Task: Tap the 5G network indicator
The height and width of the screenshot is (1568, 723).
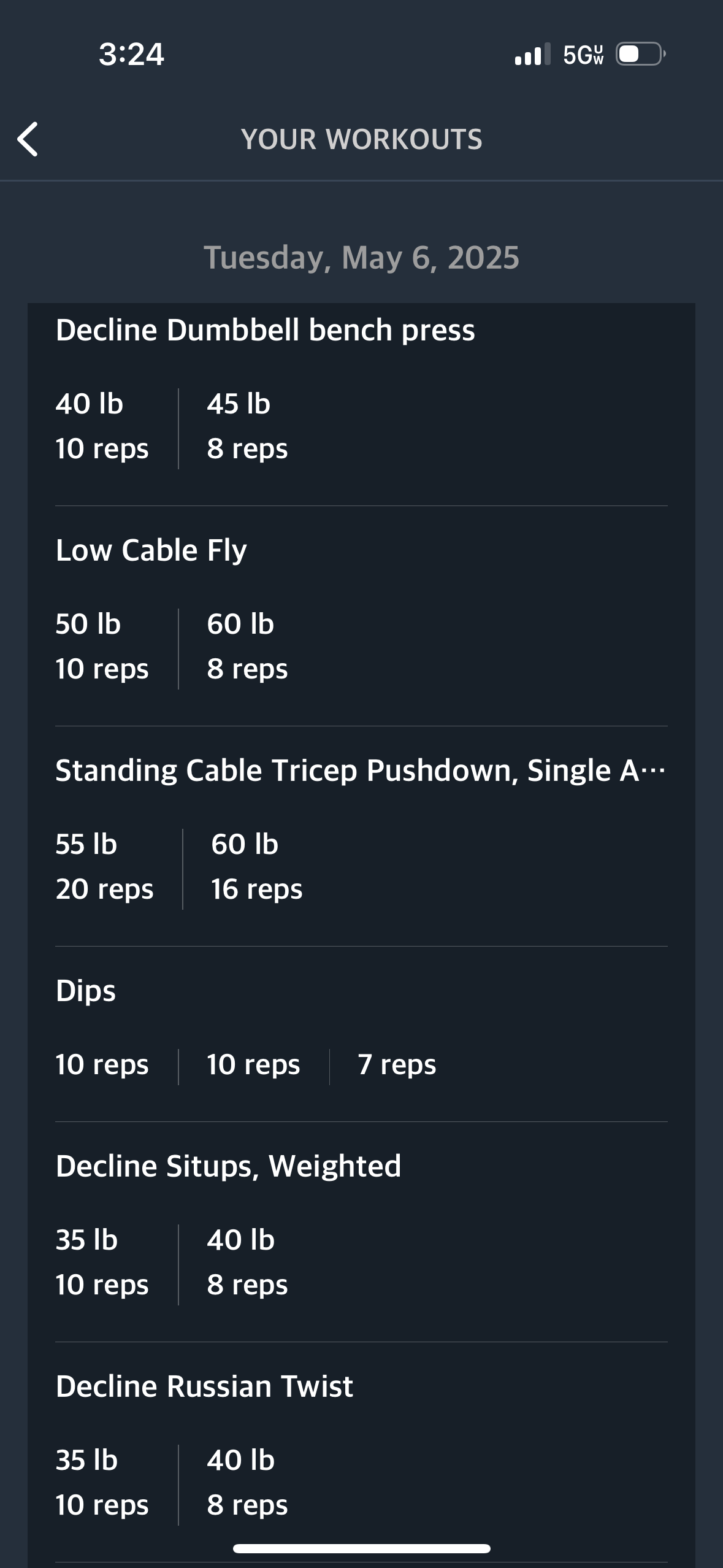Action: (x=583, y=55)
